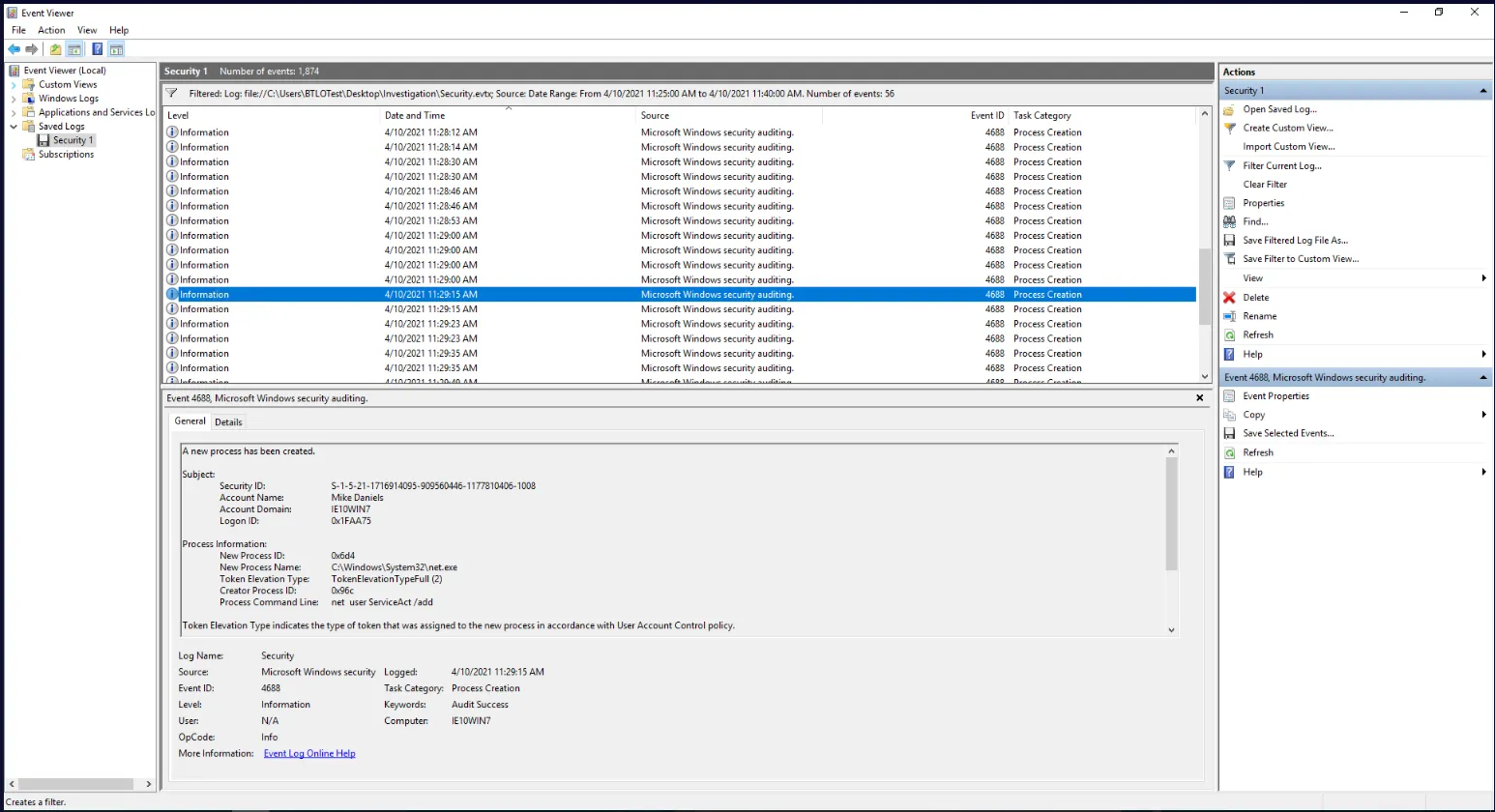This screenshot has width=1495, height=812.
Task: Click the Open Saved Log folder icon
Action: 1229,110
